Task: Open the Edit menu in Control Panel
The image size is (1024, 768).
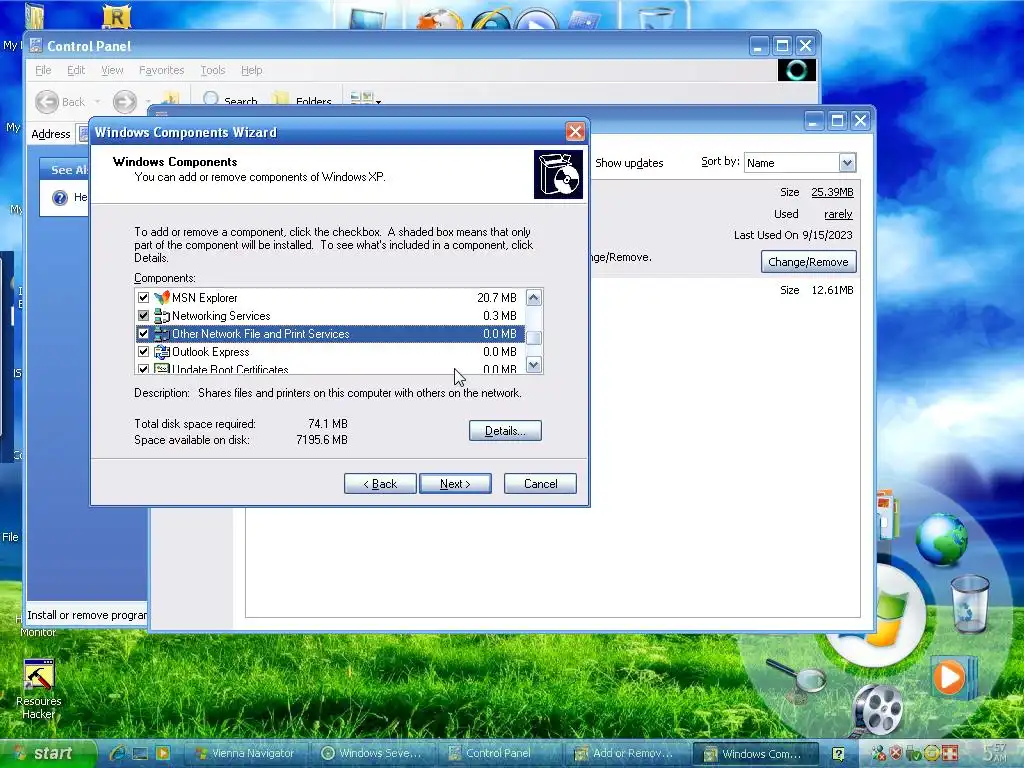Action: 76,70
